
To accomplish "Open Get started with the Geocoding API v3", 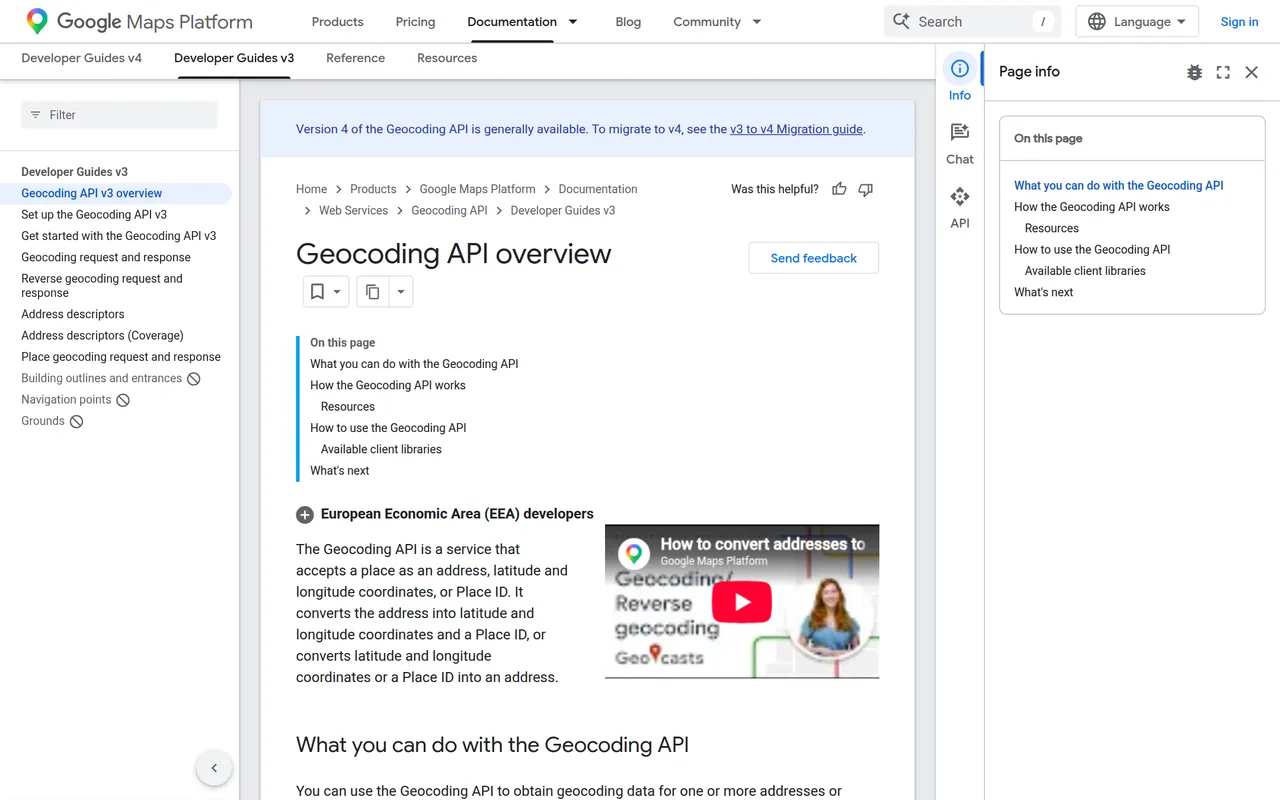I will point(119,236).
